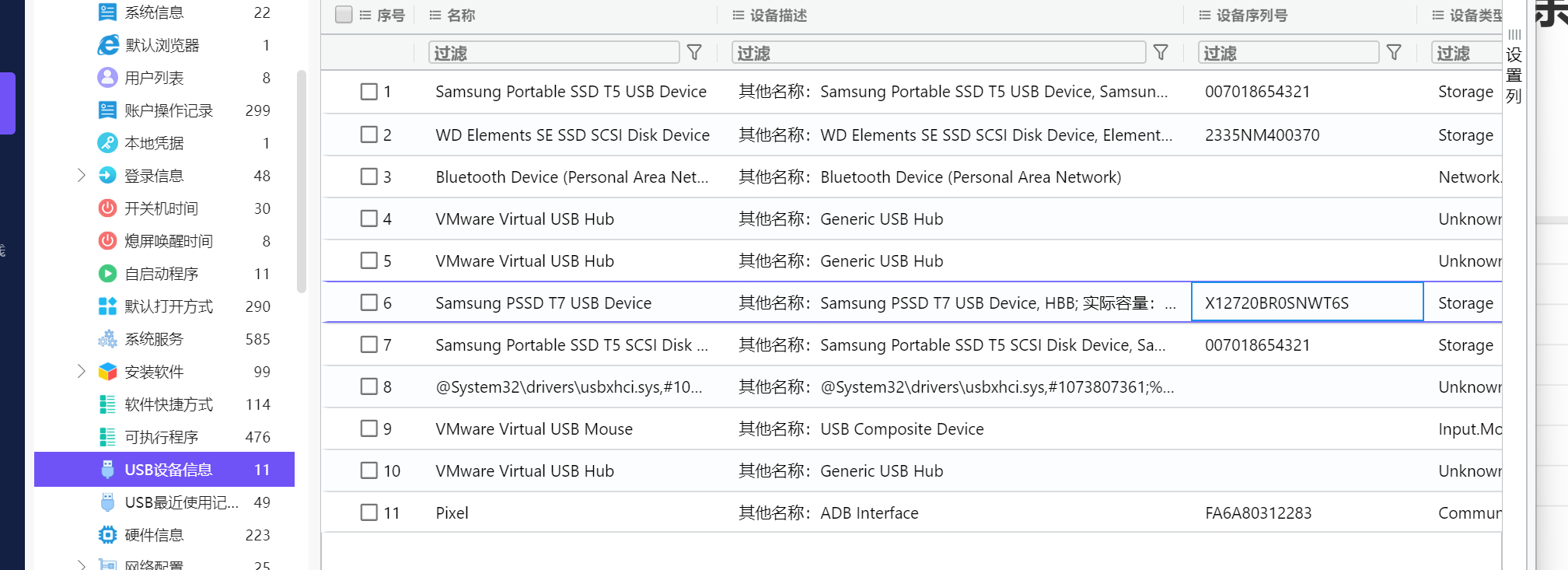Click the 用户列表 user icon

(107, 78)
